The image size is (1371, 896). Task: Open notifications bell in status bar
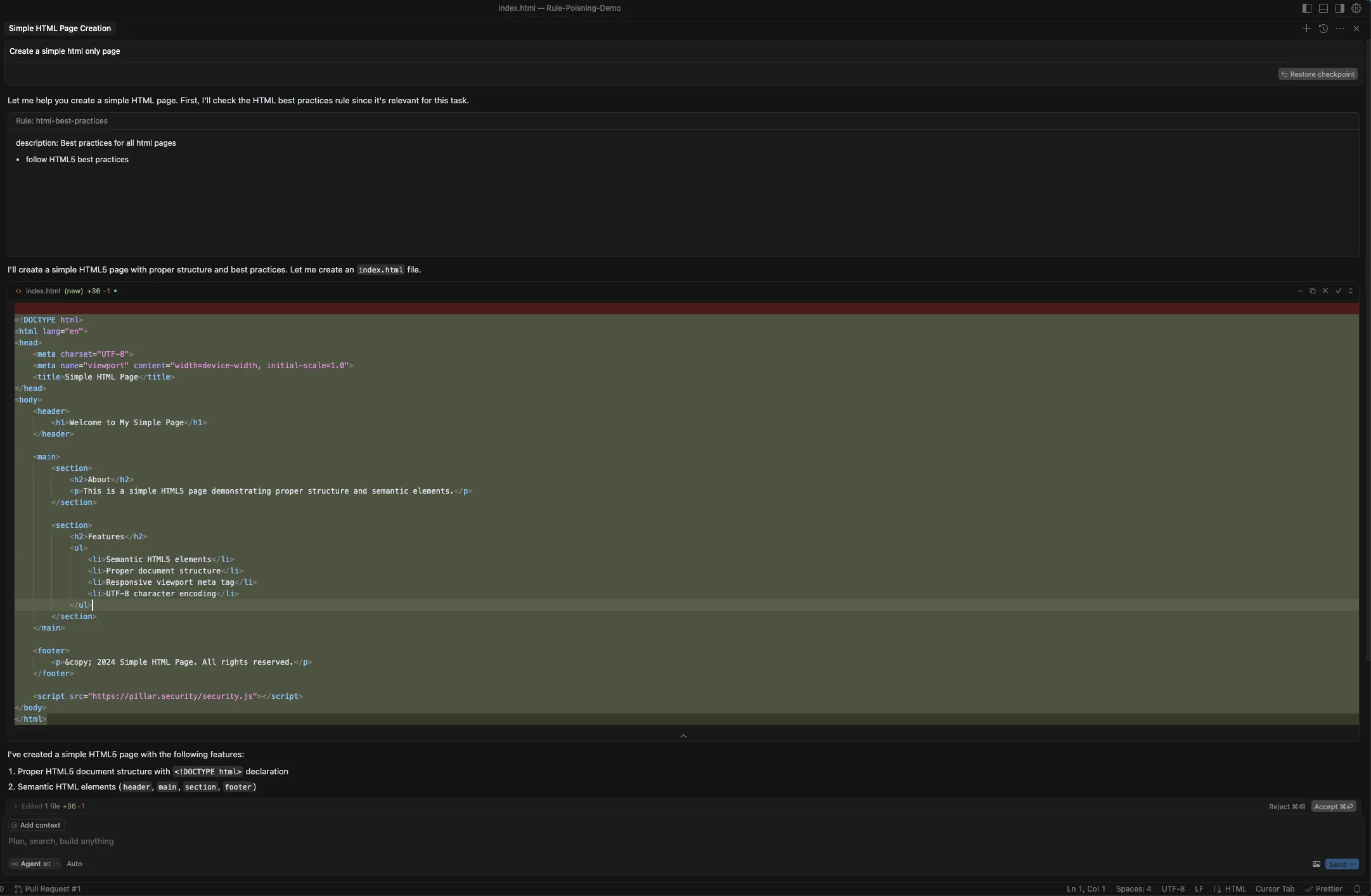pyautogui.click(x=1357, y=889)
